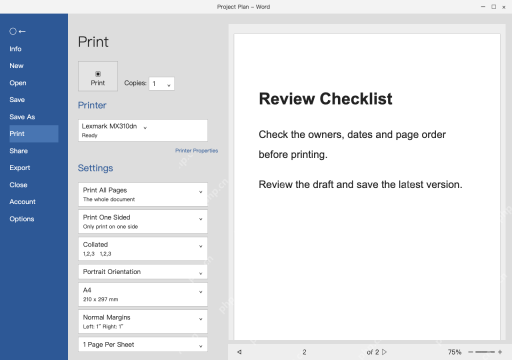
Task: Open the Account section
Action: click(22, 202)
